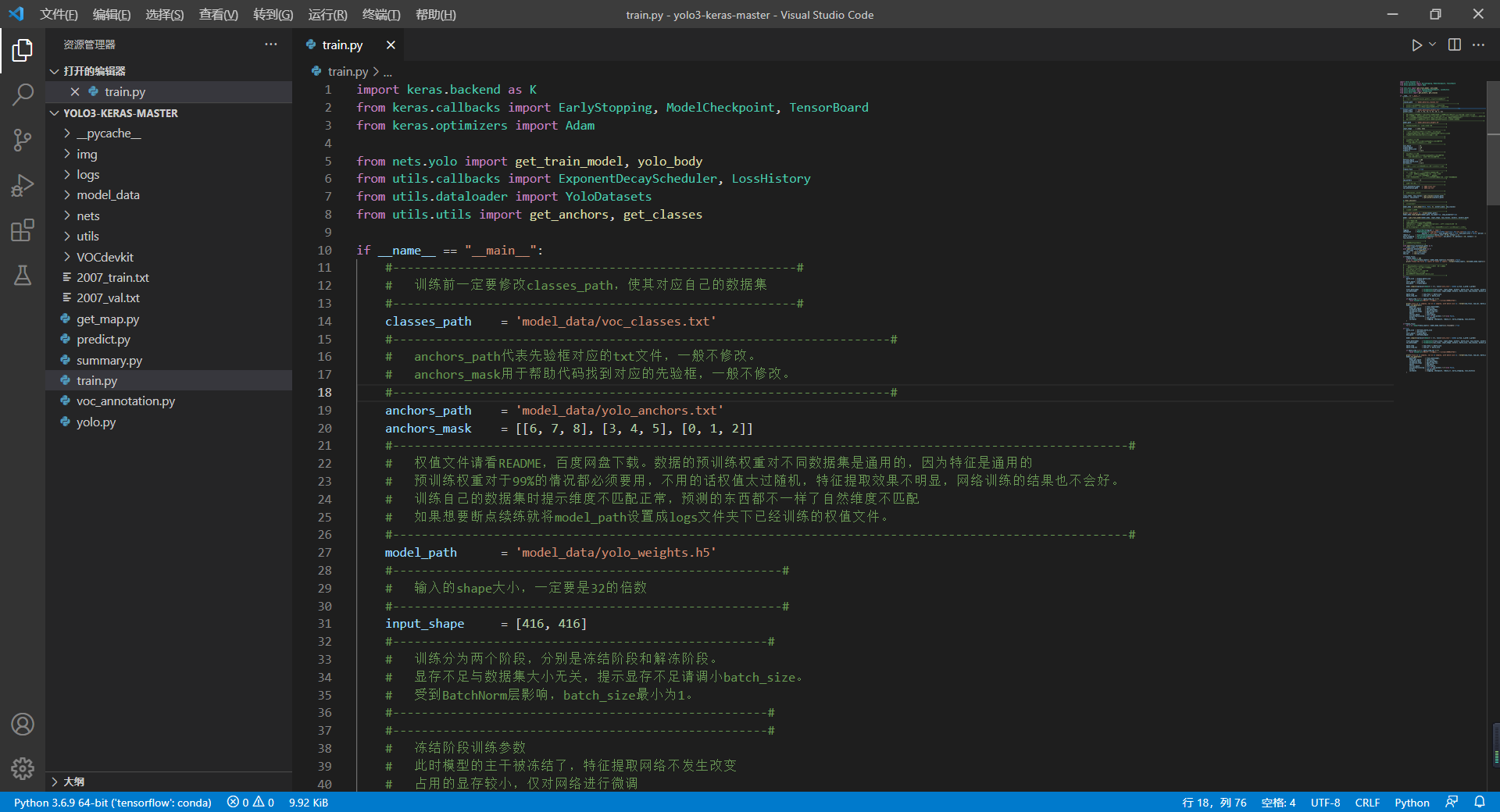The image size is (1500, 812).
Task: Open Explorer panel views and more actions
Action: click(270, 45)
